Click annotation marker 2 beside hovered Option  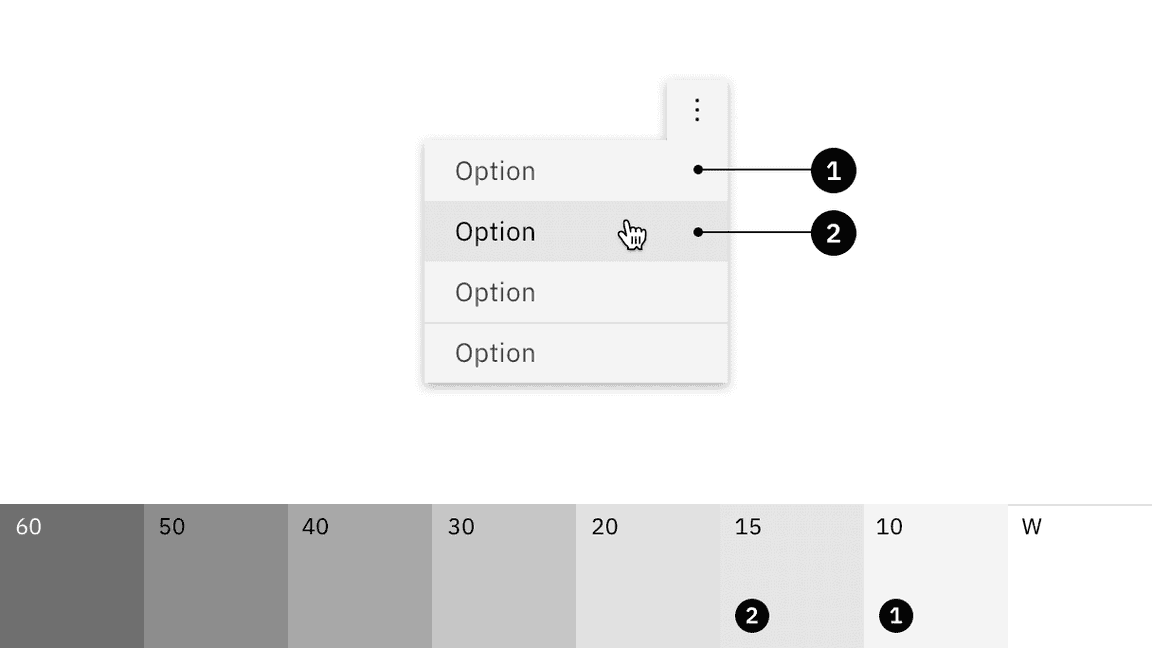coord(832,232)
